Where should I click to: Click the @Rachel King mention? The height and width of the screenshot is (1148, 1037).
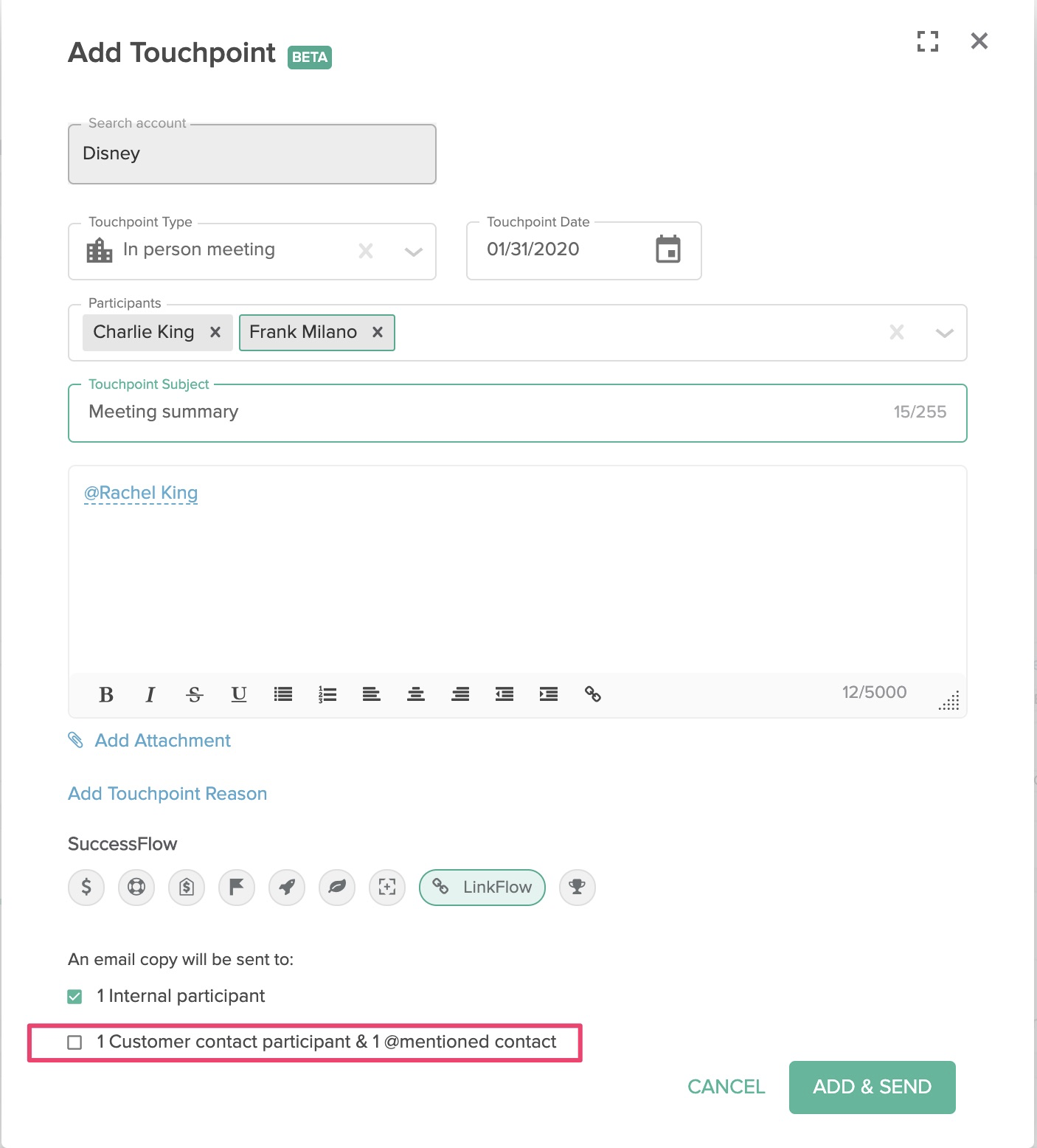click(x=141, y=493)
